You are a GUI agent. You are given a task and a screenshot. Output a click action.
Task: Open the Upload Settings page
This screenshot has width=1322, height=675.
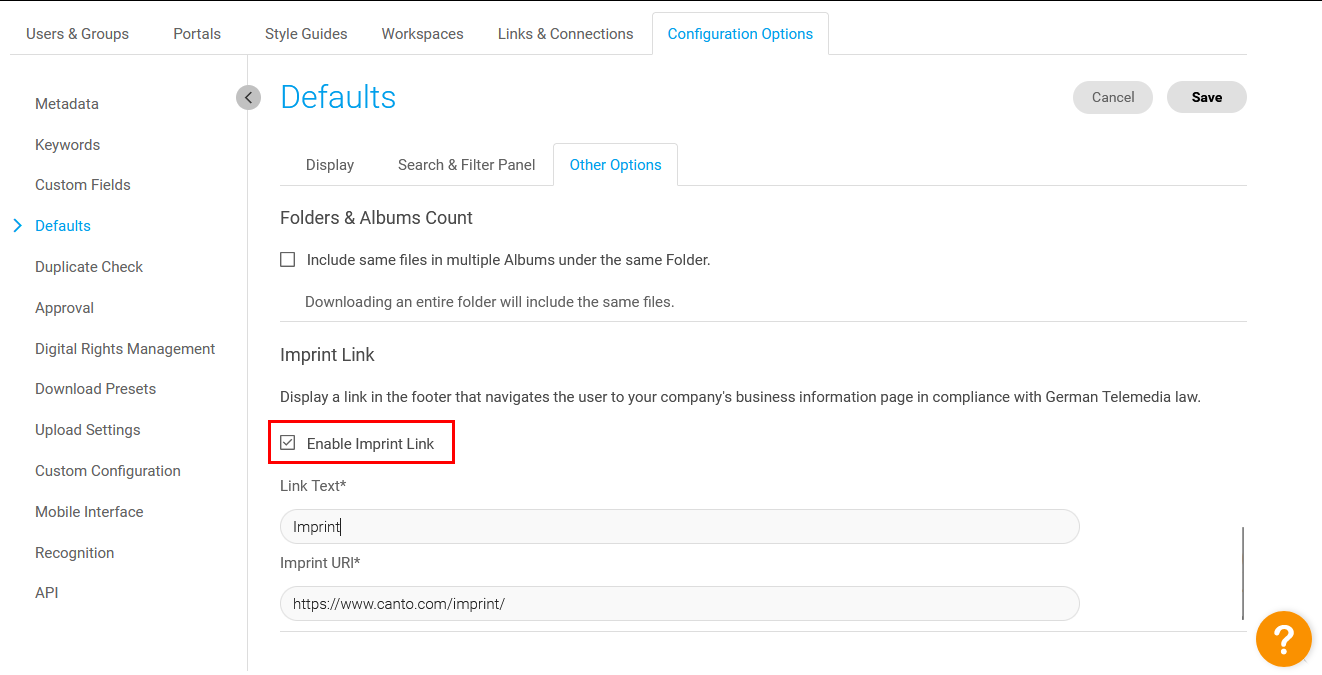87,429
